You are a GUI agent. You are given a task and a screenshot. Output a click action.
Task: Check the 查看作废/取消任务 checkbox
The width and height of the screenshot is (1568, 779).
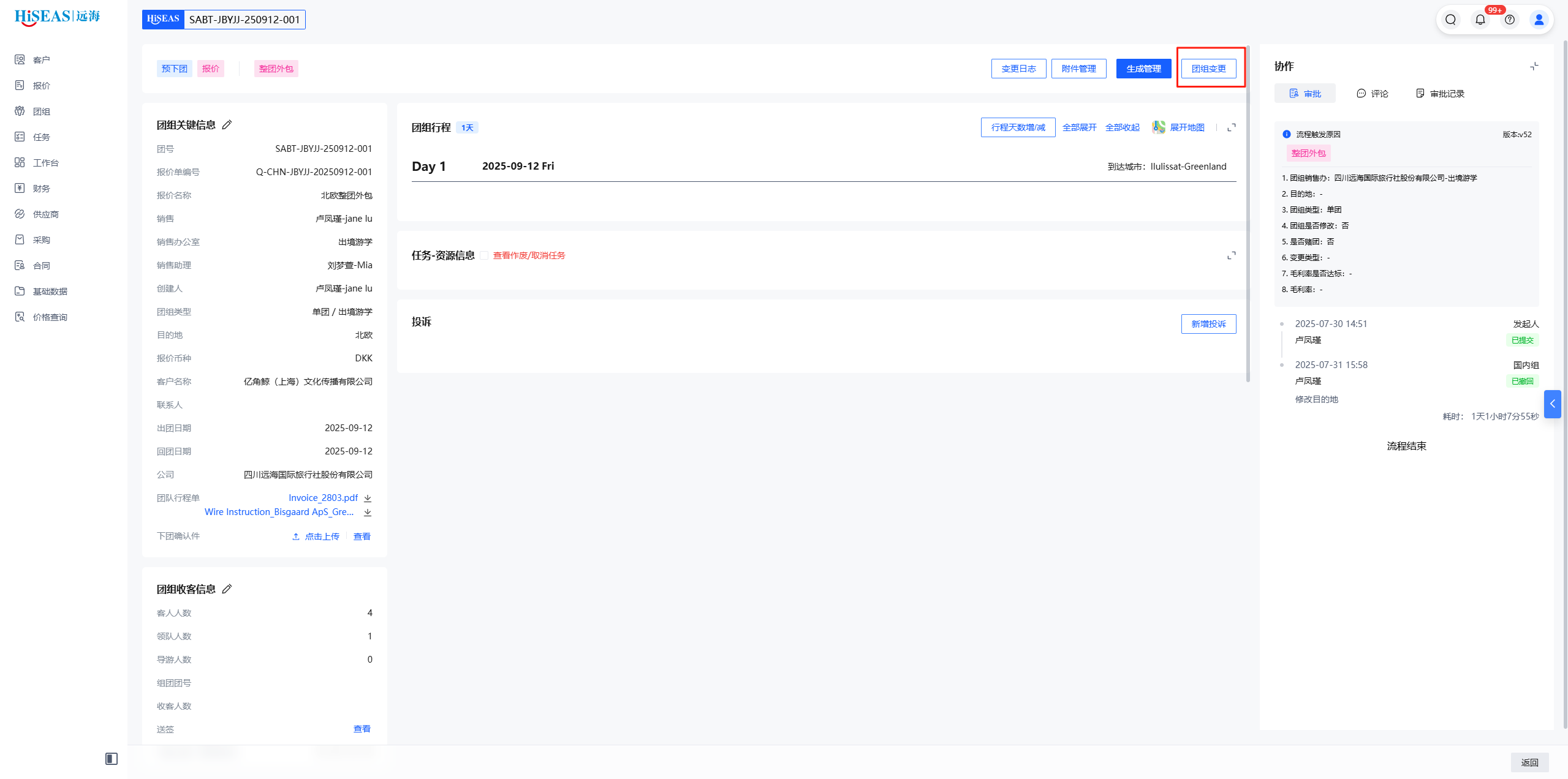pyautogui.click(x=484, y=255)
